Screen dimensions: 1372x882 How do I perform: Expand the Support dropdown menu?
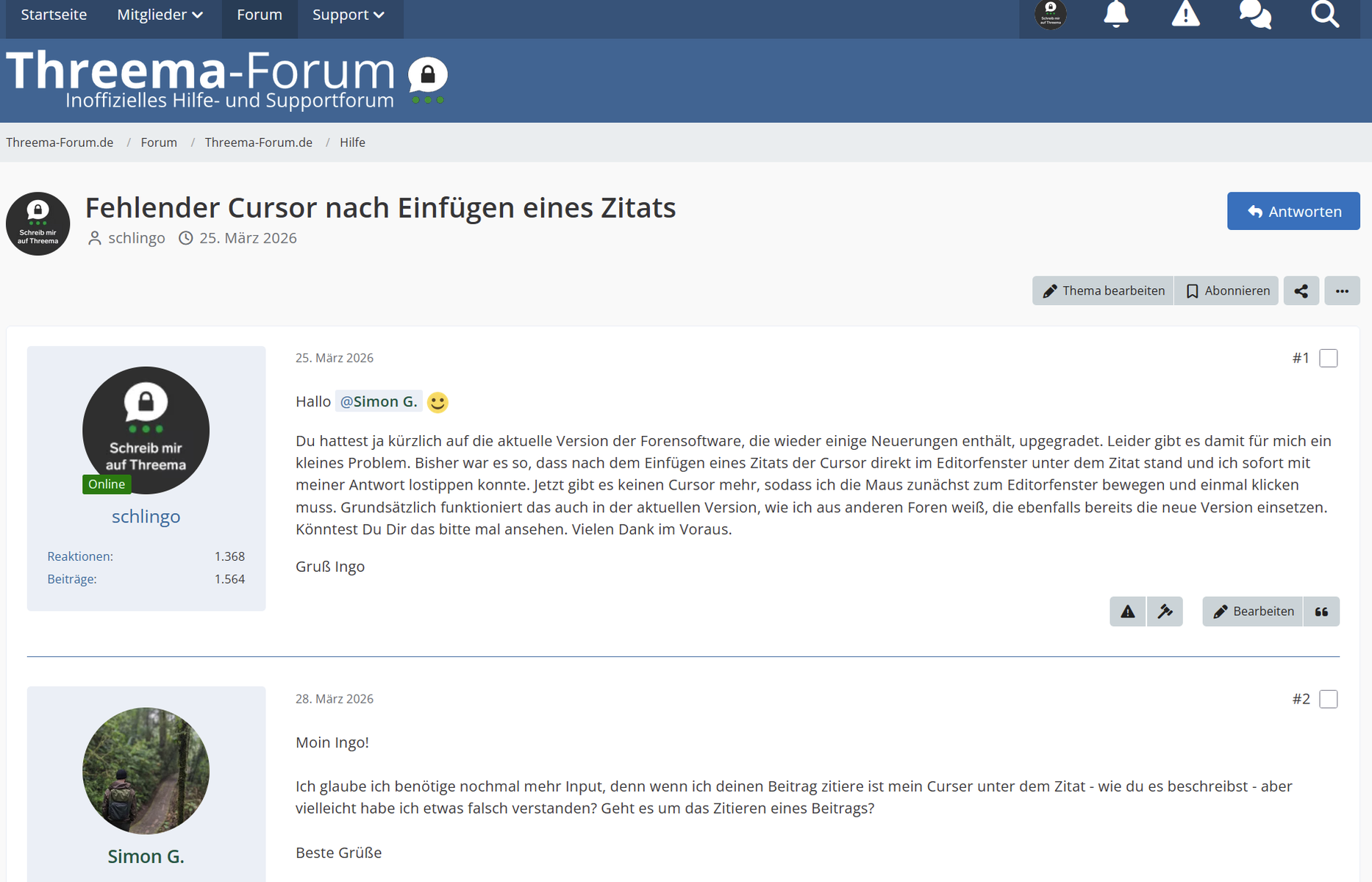coord(349,15)
